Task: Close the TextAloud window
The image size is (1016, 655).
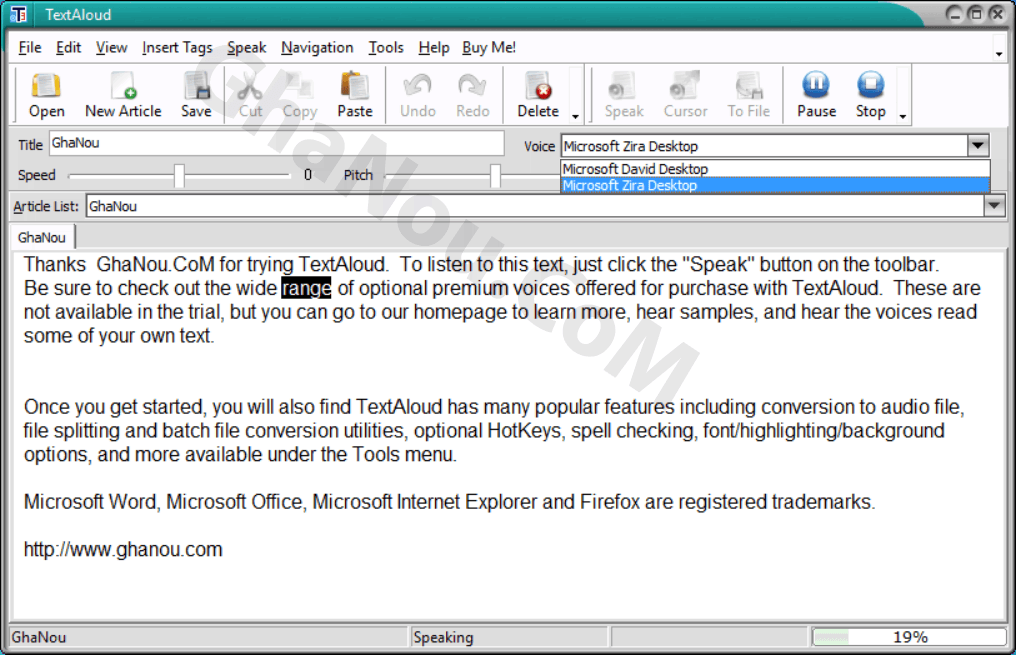Action: point(997,14)
